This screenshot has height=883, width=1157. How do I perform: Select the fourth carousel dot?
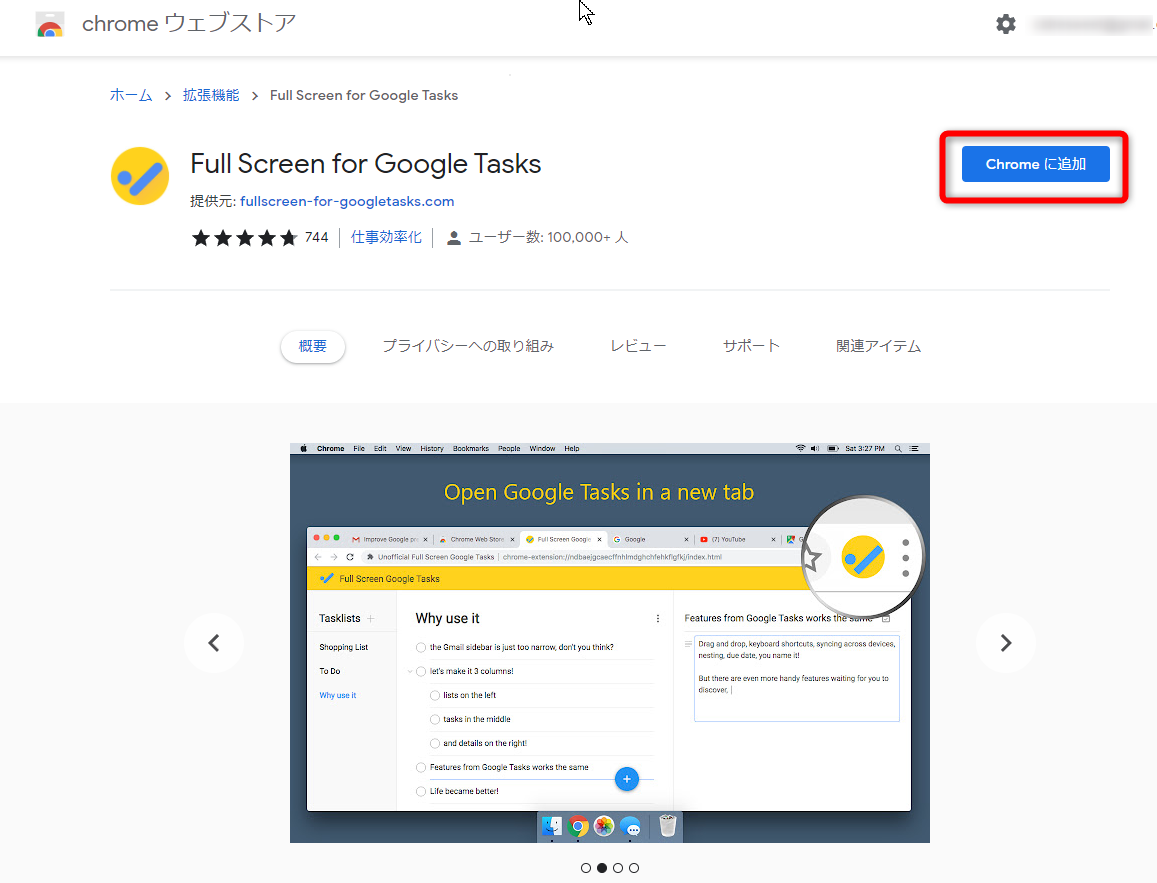[x=634, y=868]
